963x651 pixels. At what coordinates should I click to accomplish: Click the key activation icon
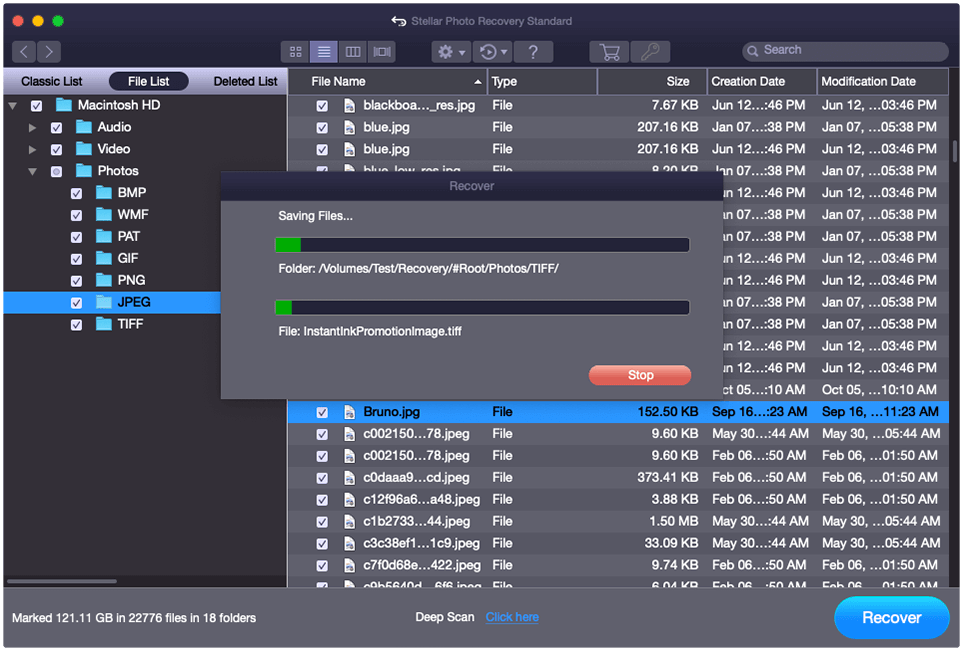[650, 52]
